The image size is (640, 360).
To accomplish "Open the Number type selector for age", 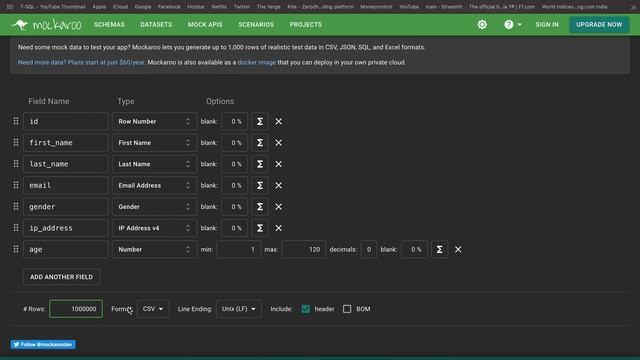I will pos(154,249).
